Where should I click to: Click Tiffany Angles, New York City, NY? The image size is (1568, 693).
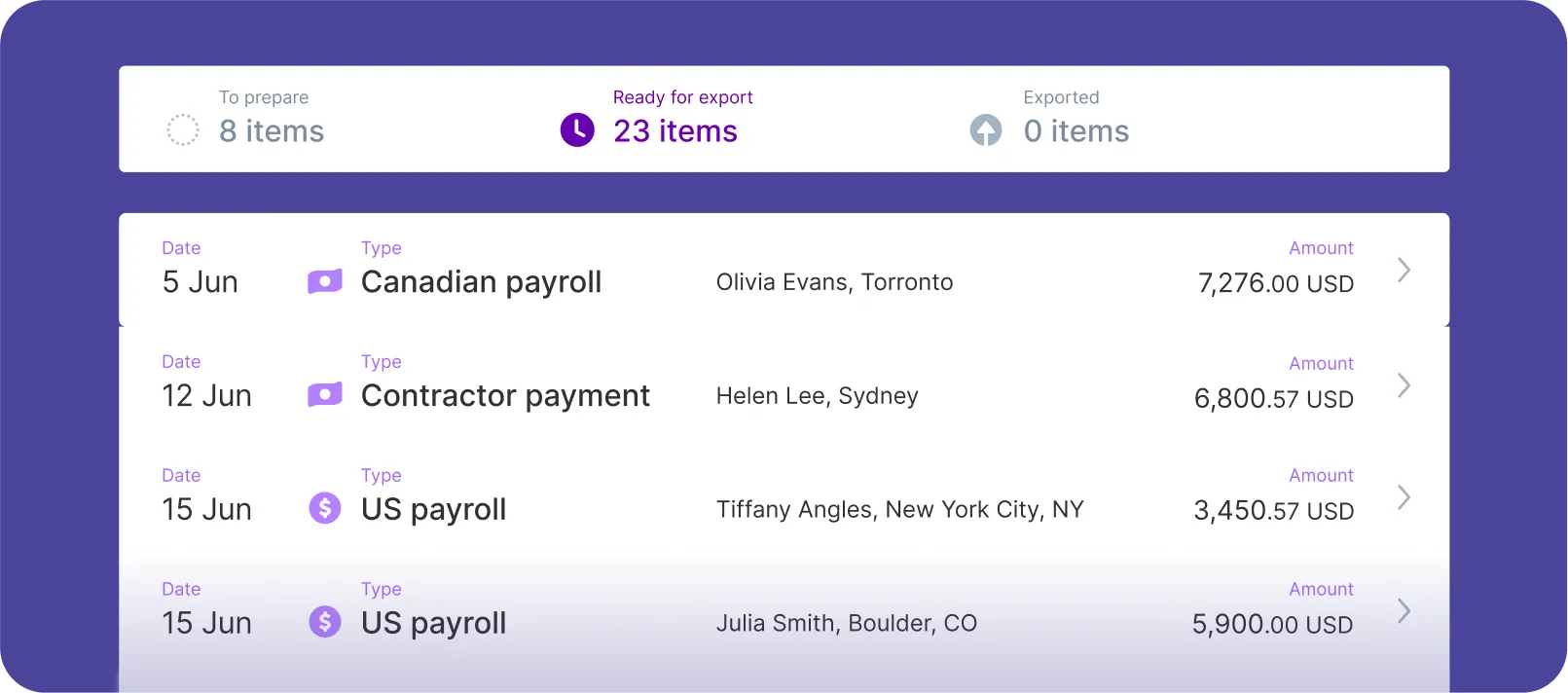point(899,510)
